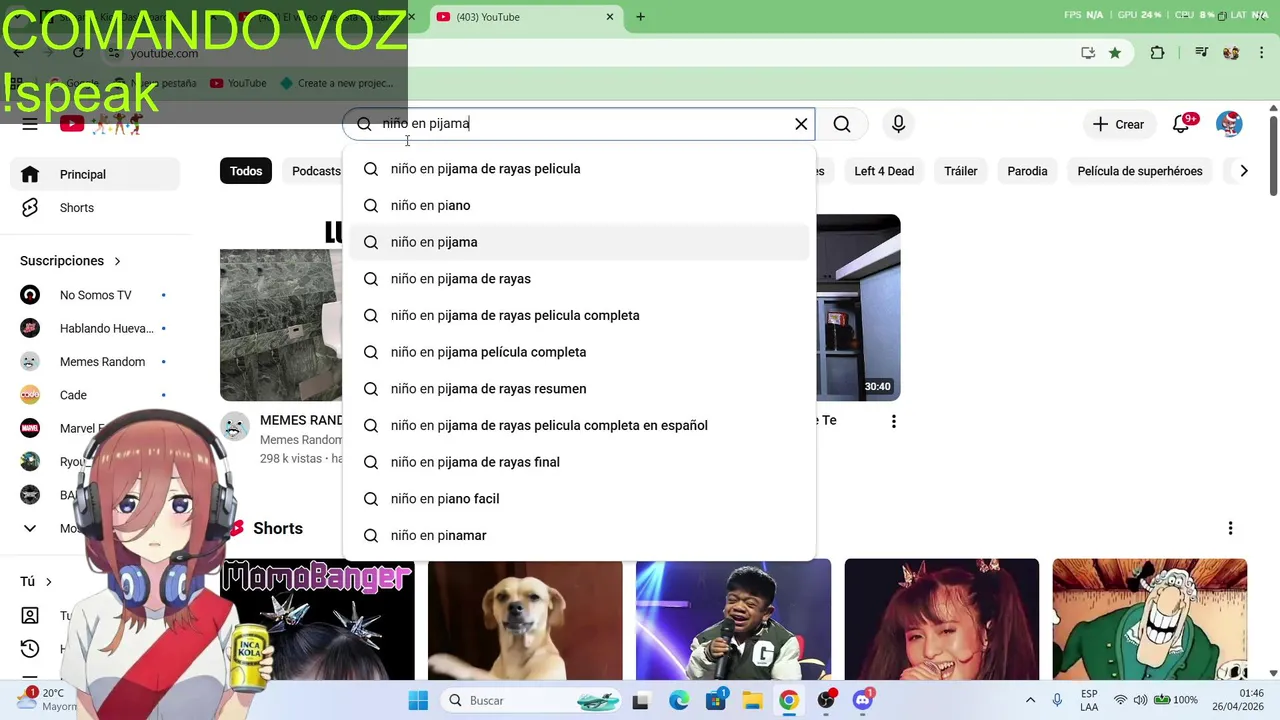1280x720 pixels.
Task: Open the YouTube bookmark in bookmarks bar
Action: tap(238, 83)
